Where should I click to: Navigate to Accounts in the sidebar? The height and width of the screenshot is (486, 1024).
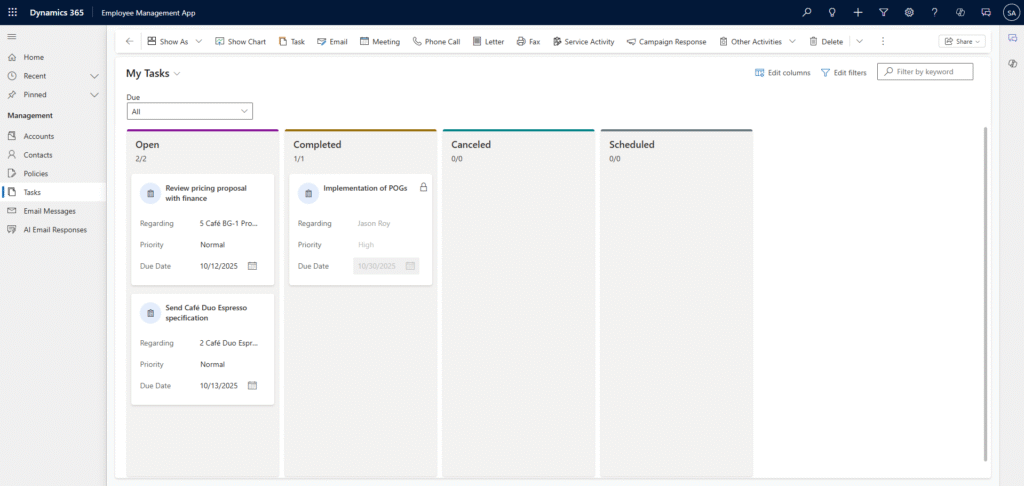tap(39, 136)
